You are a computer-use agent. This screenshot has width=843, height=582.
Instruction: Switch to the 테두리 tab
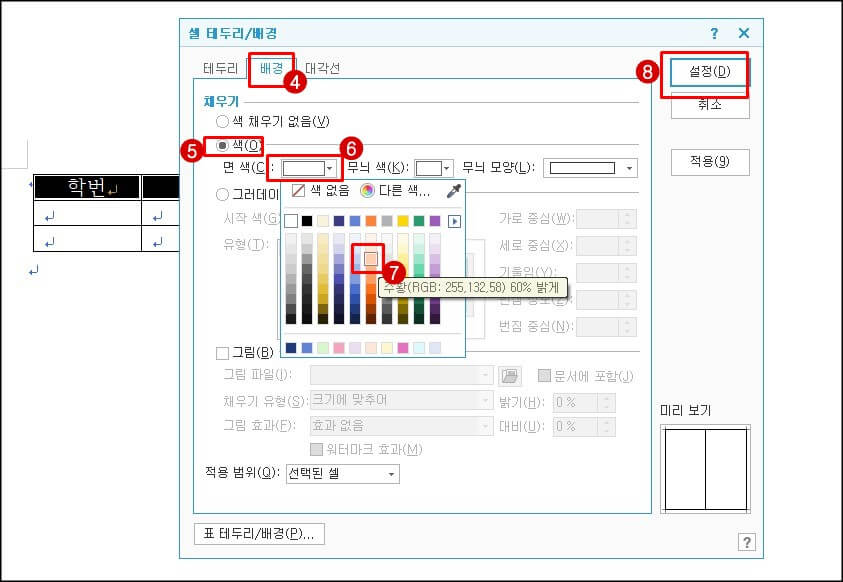click(x=220, y=68)
